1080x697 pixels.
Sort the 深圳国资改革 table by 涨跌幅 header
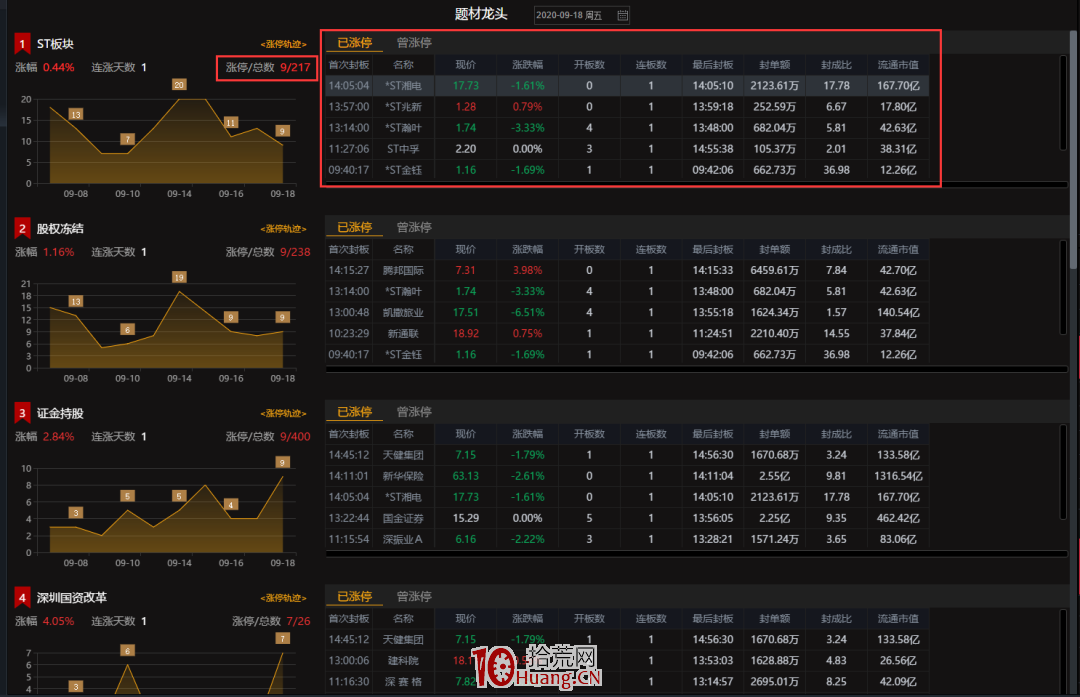coord(528,618)
